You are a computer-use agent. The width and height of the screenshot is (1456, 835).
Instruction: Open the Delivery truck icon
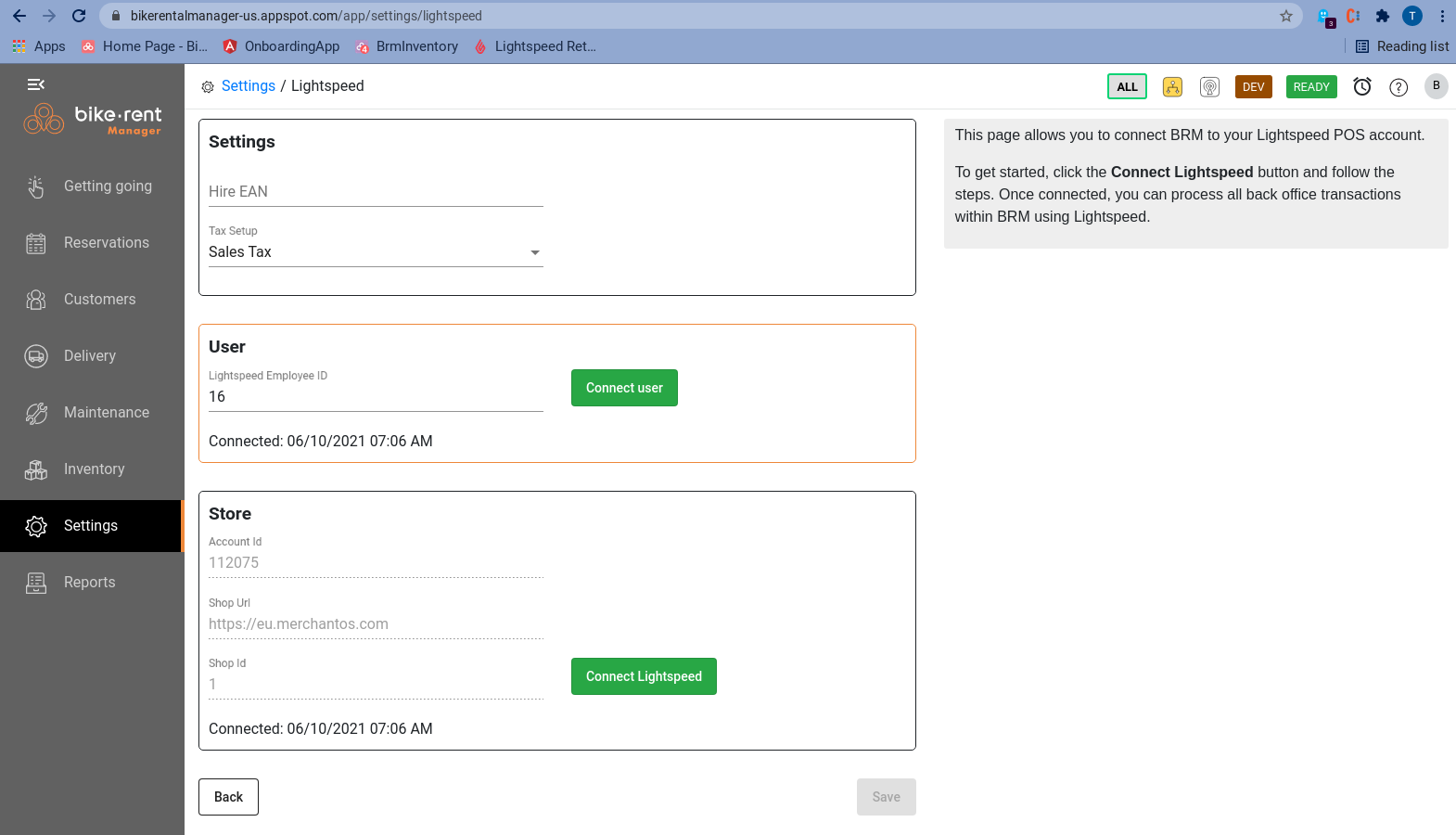pyautogui.click(x=36, y=356)
